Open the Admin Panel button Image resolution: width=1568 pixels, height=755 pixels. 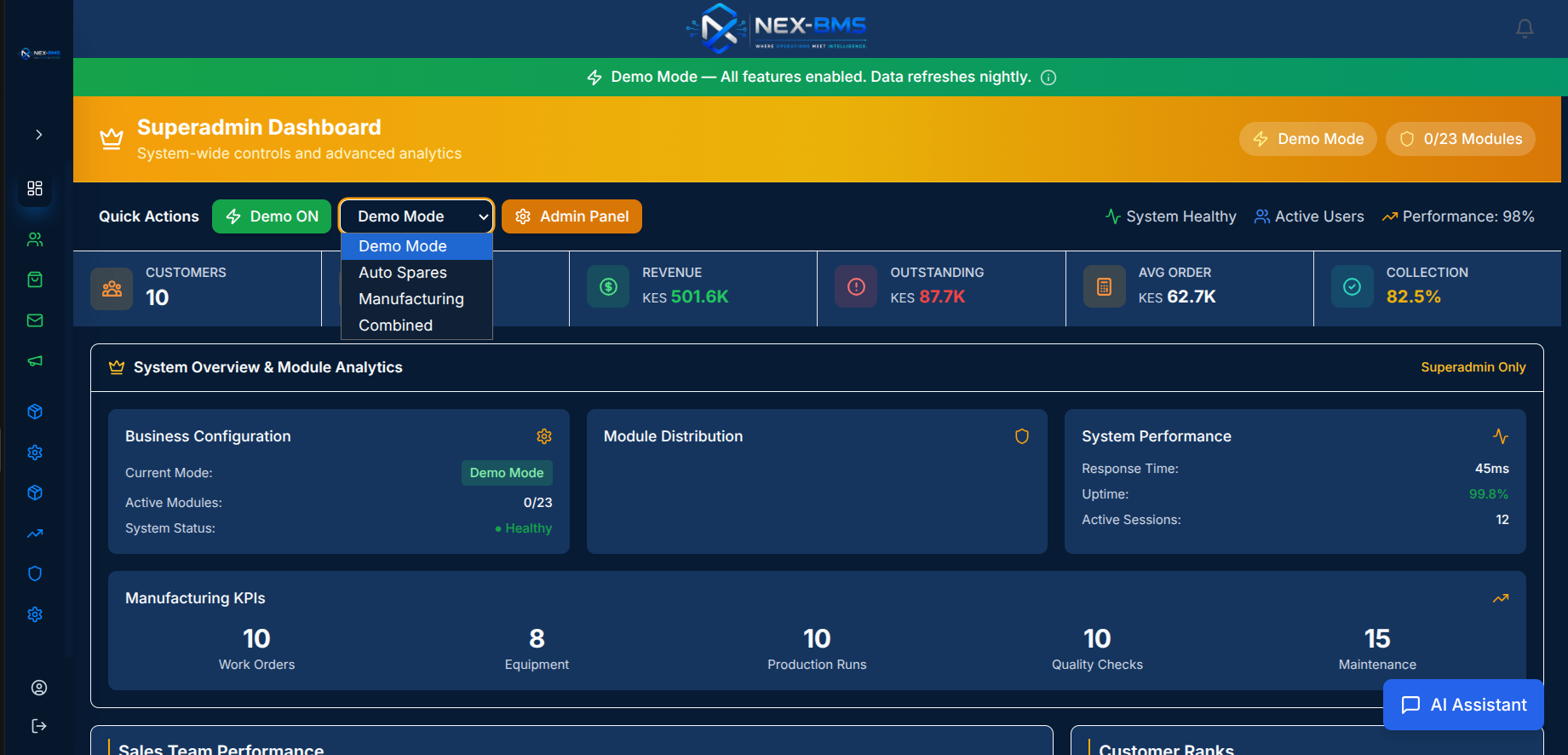571,216
